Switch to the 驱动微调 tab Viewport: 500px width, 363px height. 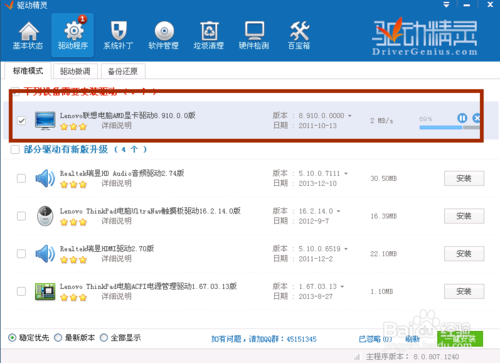click(x=75, y=71)
